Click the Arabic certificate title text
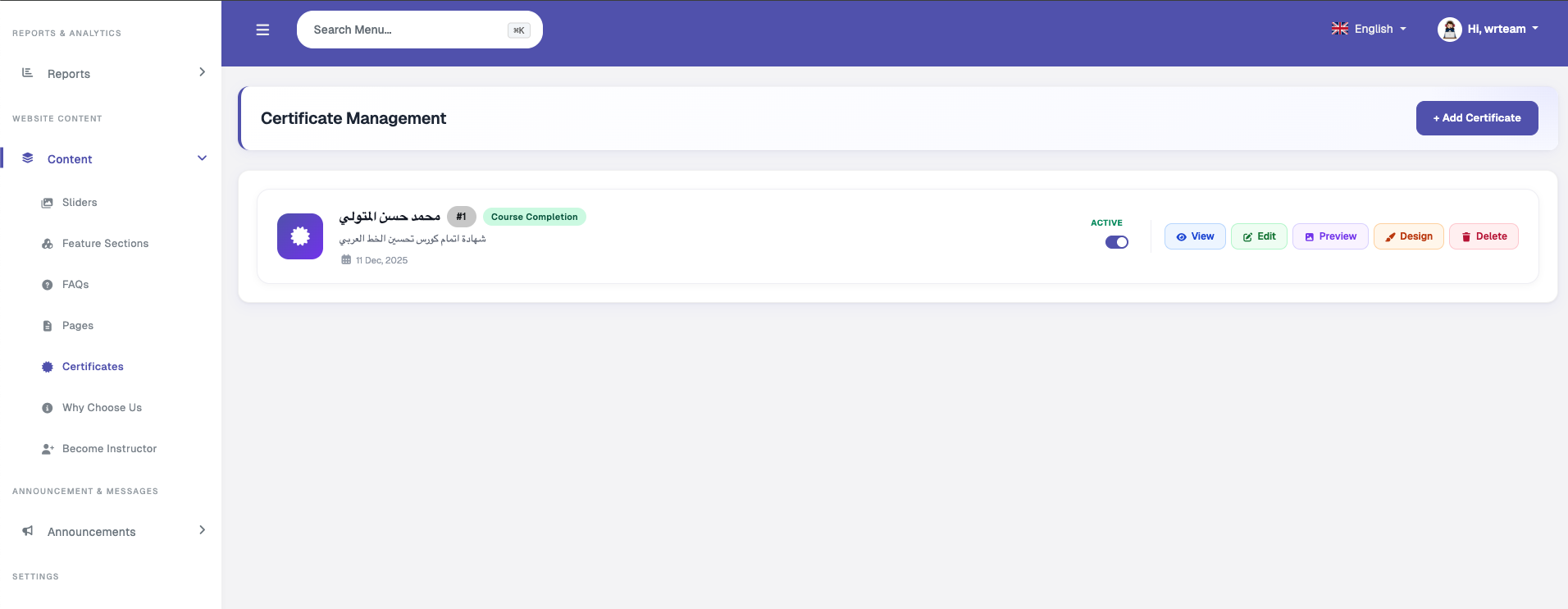 tap(390, 217)
